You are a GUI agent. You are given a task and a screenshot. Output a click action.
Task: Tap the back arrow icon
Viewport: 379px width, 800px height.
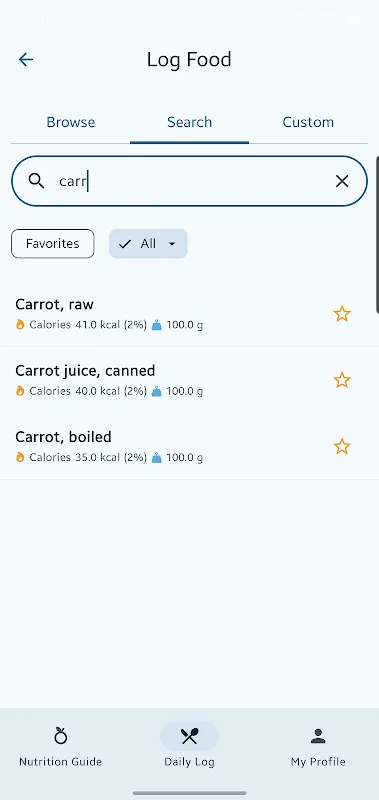pos(26,60)
